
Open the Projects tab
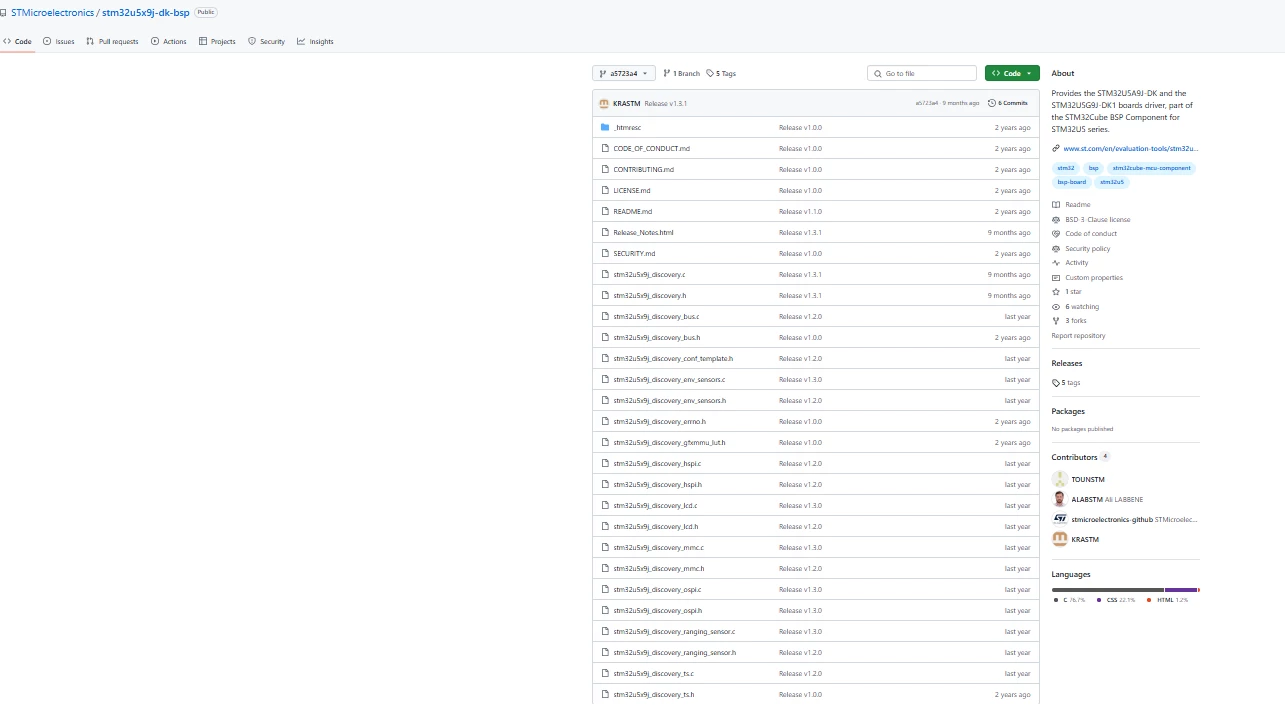[217, 41]
